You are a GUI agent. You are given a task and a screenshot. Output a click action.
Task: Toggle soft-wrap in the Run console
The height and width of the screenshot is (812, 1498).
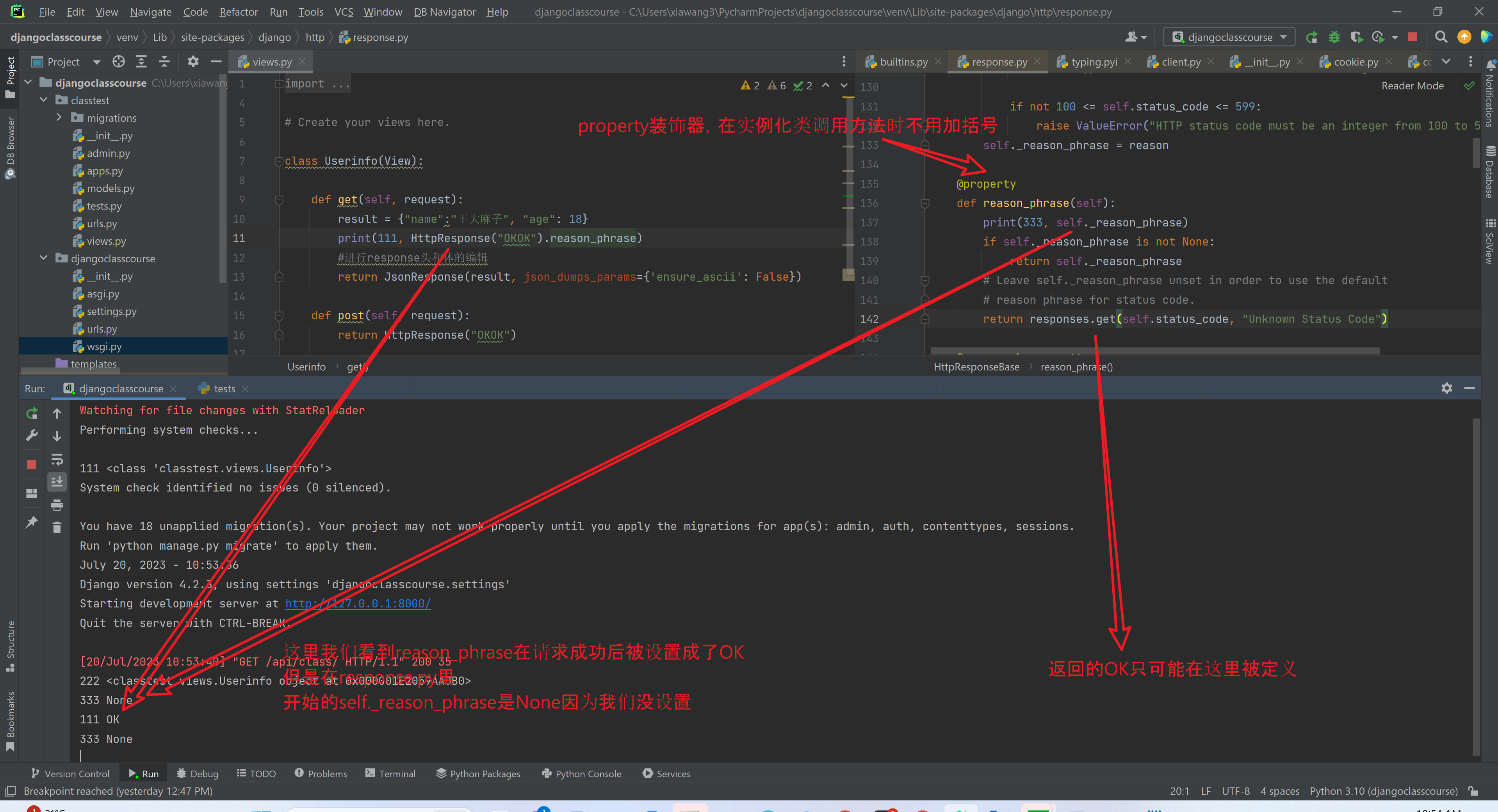tap(57, 459)
